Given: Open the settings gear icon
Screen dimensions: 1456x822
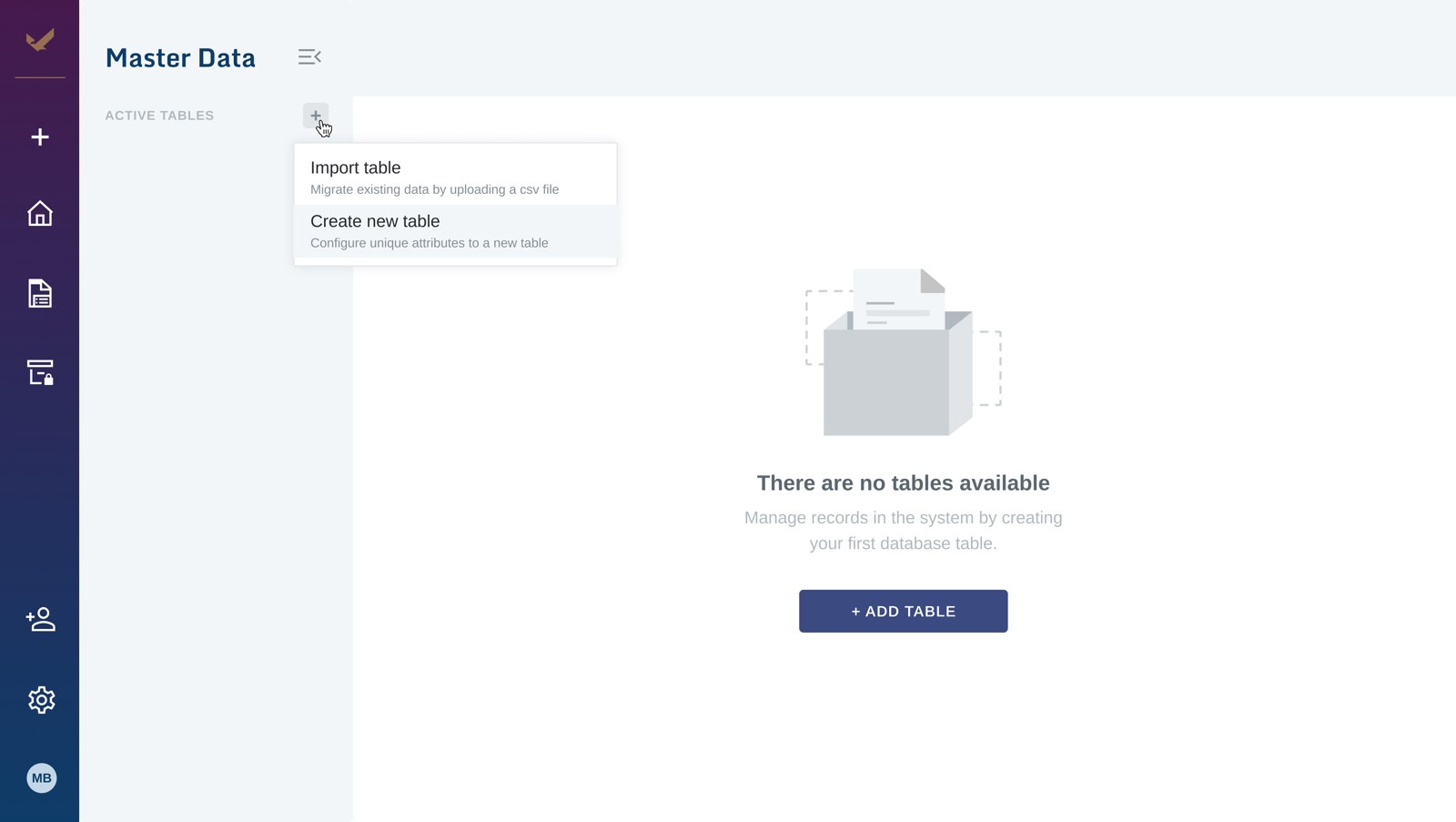Looking at the screenshot, I should (x=41, y=700).
